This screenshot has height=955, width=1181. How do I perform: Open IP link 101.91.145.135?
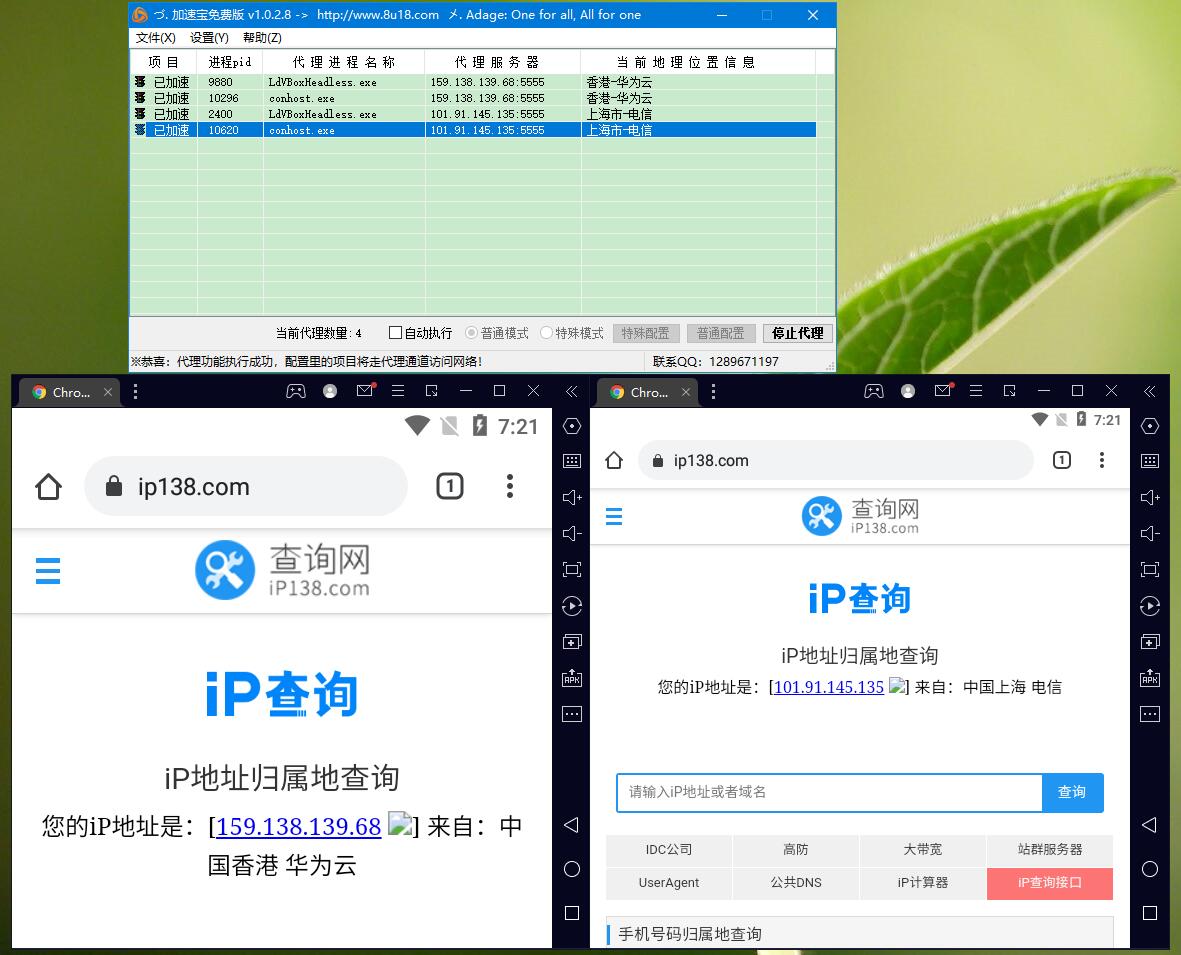point(829,687)
